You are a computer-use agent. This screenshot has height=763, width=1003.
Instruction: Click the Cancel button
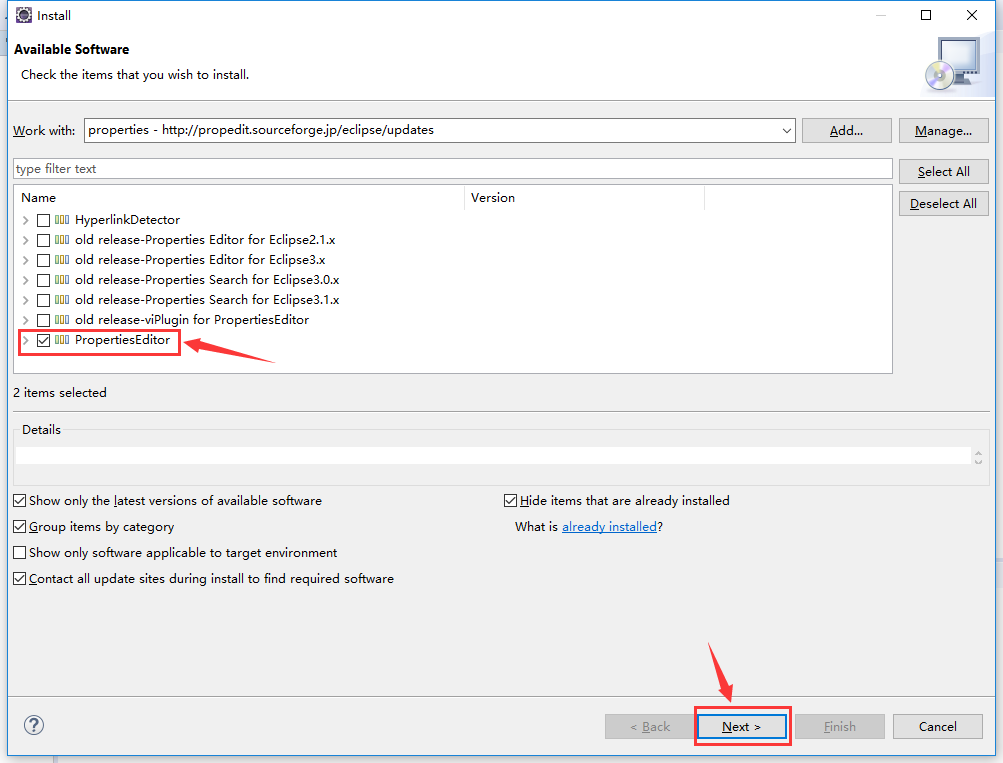coord(938,727)
